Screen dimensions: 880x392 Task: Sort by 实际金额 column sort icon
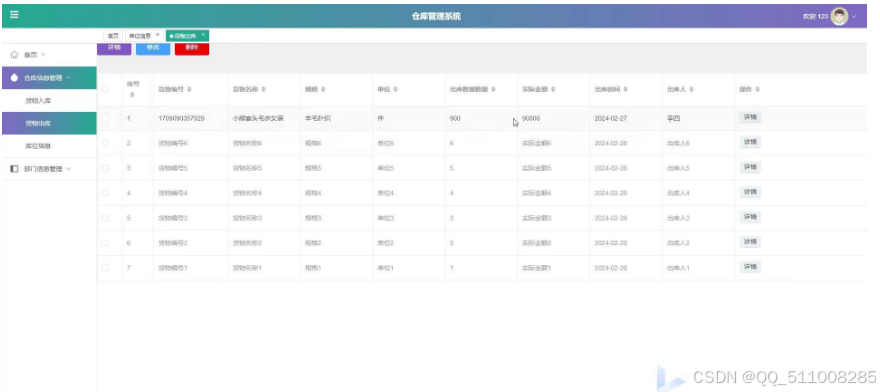(x=553, y=90)
